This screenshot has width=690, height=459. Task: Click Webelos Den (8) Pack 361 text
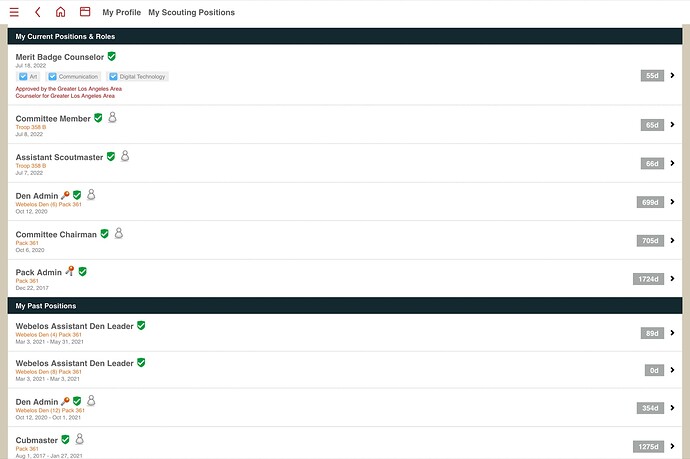point(48,372)
